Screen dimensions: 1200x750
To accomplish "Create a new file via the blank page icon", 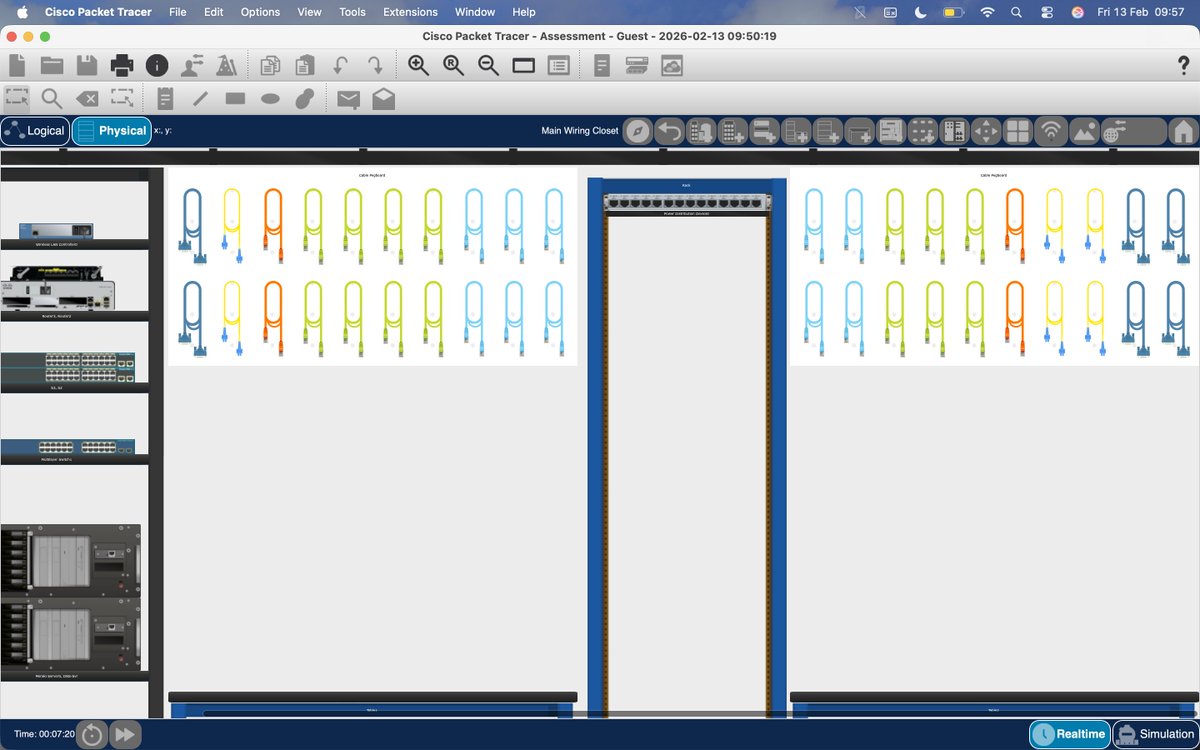I will [17, 66].
